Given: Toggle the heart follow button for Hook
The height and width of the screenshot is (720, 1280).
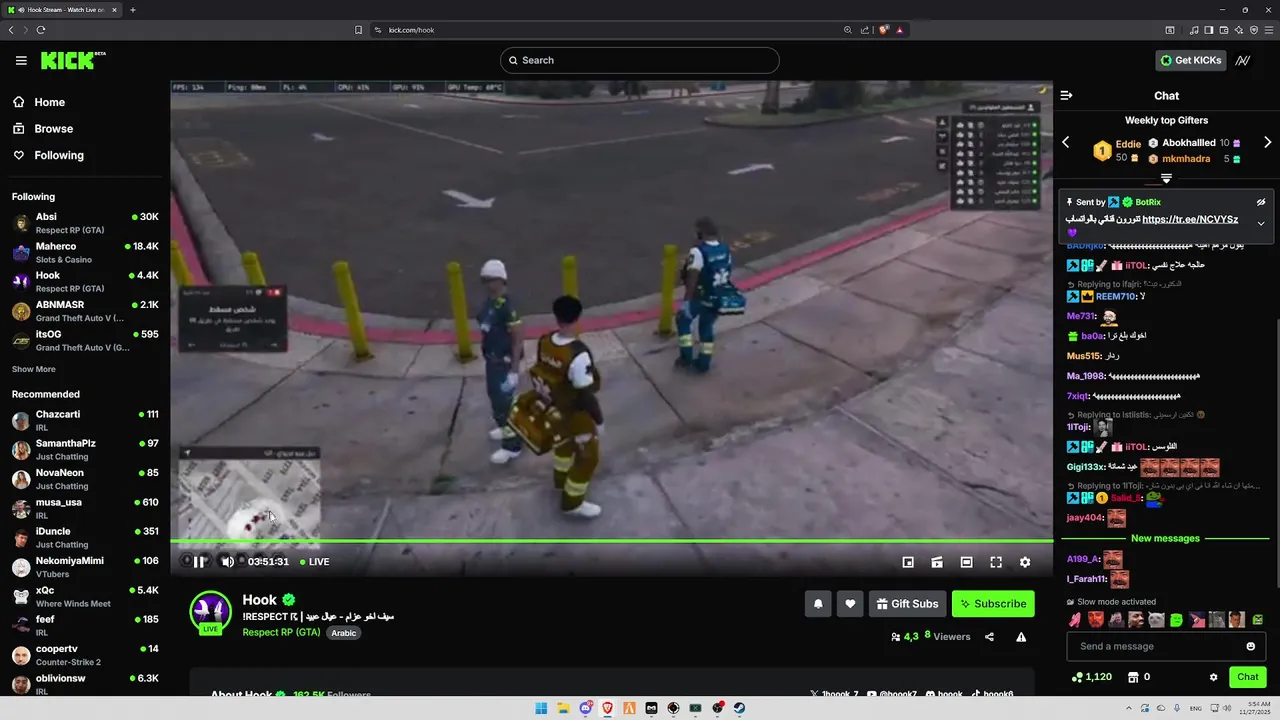Looking at the screenshot, I should pos(850,604).
